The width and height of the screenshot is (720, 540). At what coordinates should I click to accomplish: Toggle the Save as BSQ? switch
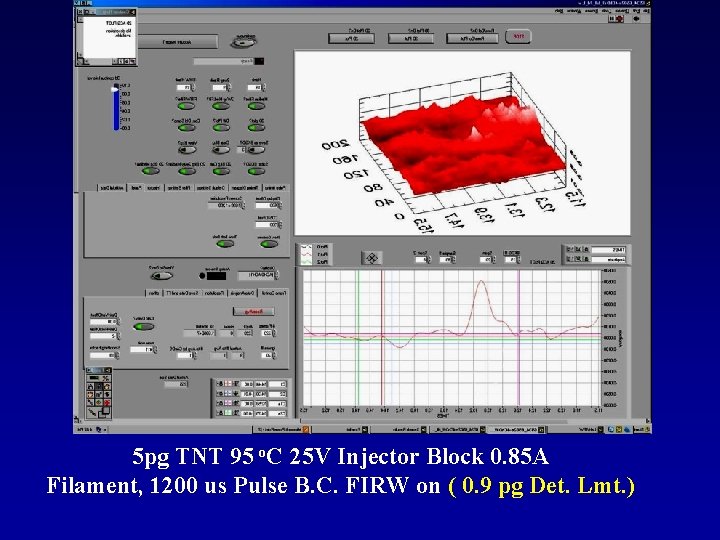pyautogui.click(x=256, y=150)
